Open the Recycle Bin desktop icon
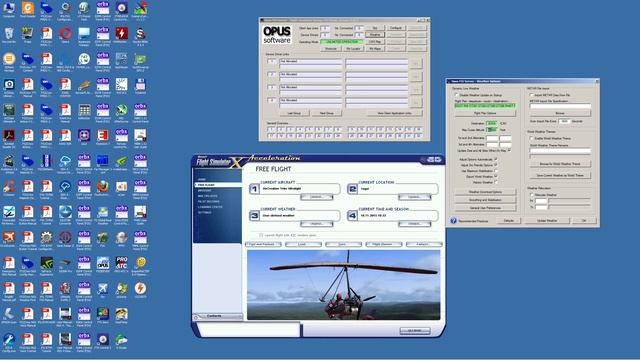 (x=9, y=33)
